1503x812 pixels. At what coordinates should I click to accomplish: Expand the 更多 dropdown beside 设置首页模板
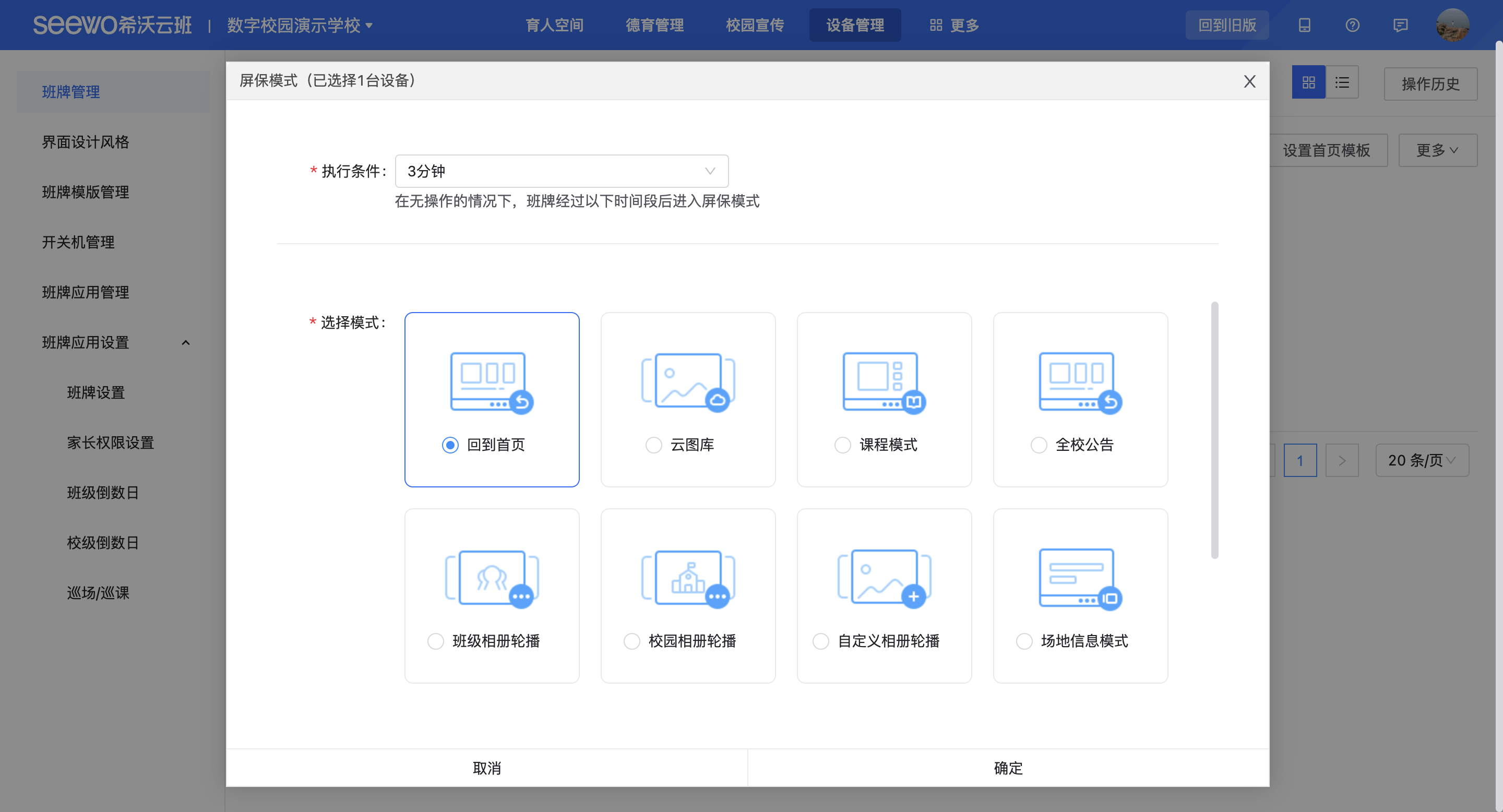(1438, 150)
